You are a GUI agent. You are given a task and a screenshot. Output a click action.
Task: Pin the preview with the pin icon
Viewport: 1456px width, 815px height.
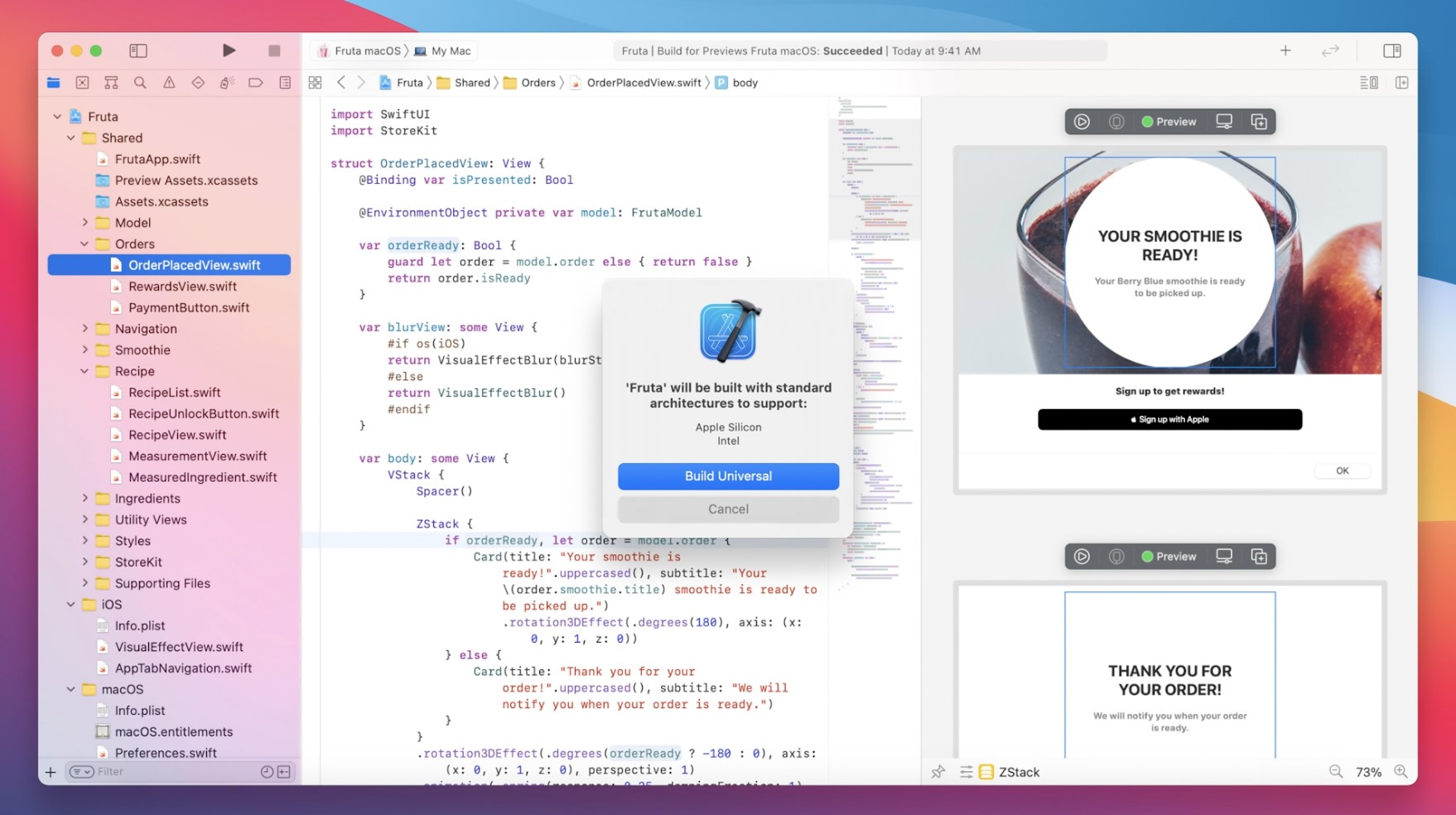click(x=938, y=772)
